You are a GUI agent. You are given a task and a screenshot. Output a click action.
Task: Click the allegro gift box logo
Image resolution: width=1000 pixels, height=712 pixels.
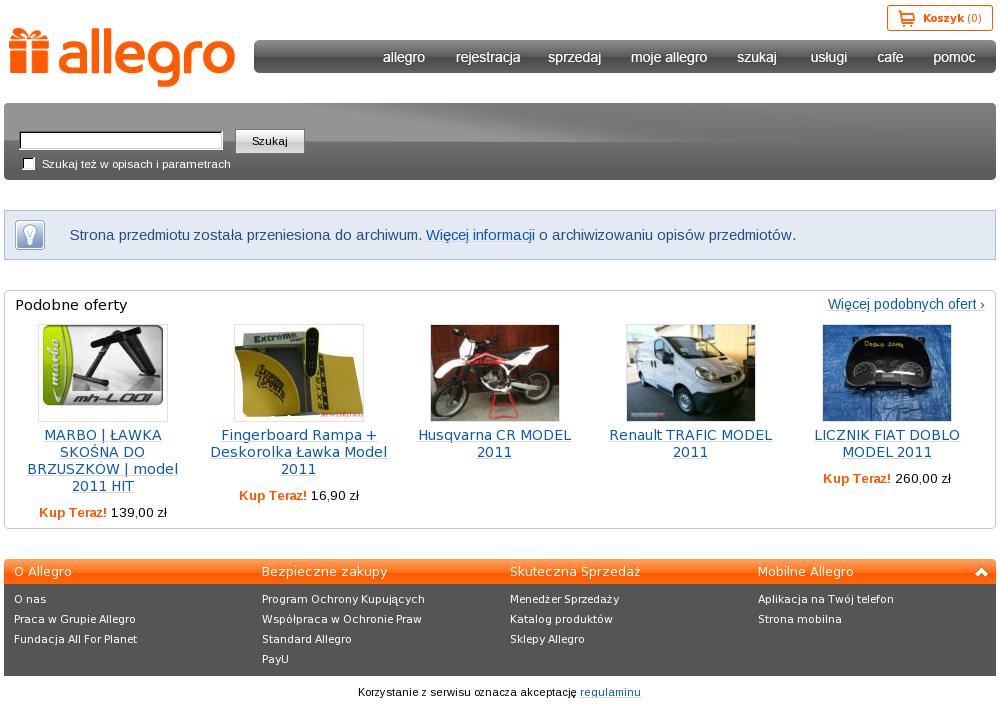point(121,56)
